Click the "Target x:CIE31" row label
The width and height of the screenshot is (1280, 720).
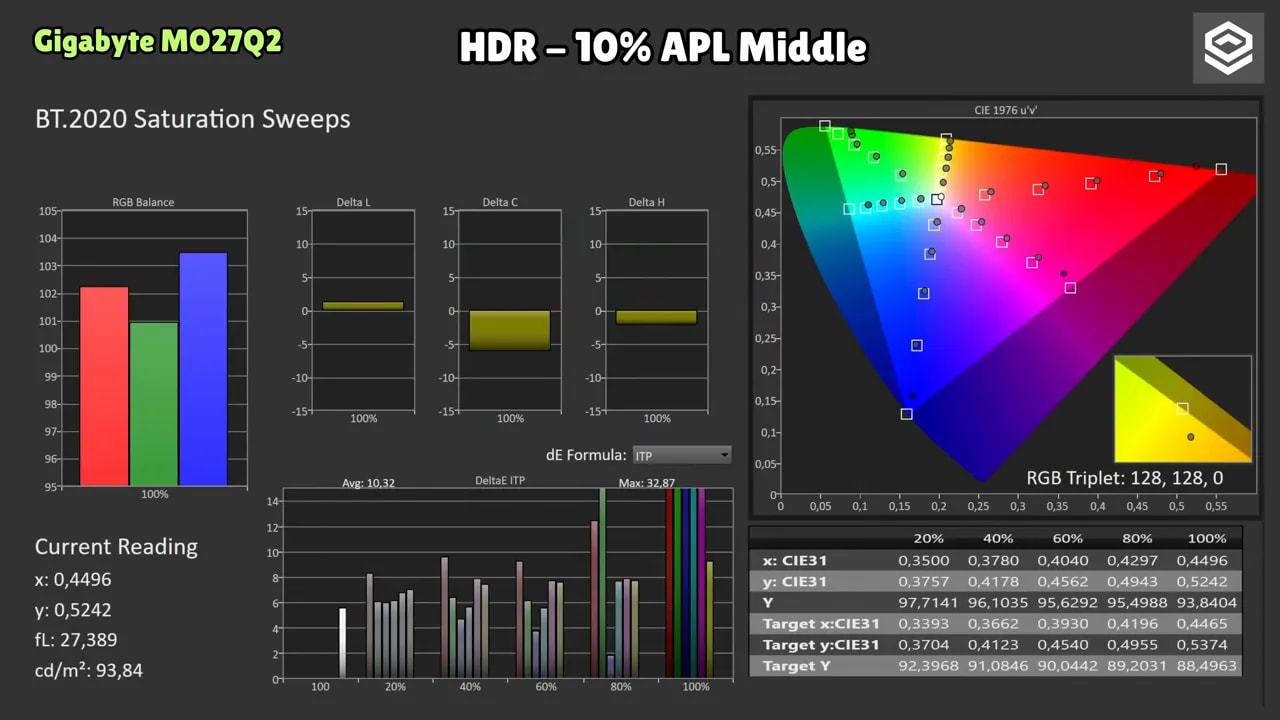[x=821, y=623]
